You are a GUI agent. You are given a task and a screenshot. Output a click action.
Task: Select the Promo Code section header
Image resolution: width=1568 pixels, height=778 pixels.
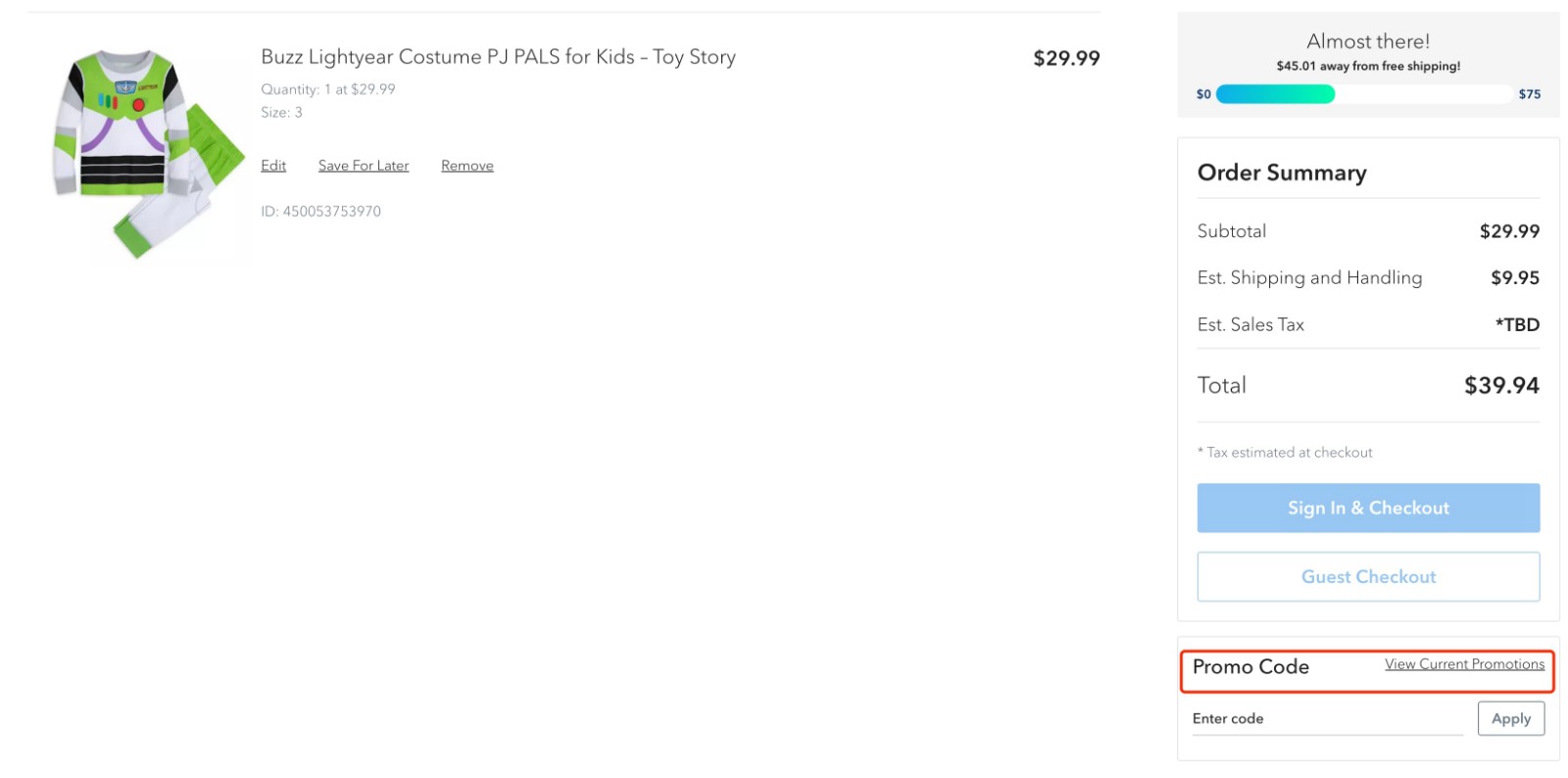click(1251, 667)
